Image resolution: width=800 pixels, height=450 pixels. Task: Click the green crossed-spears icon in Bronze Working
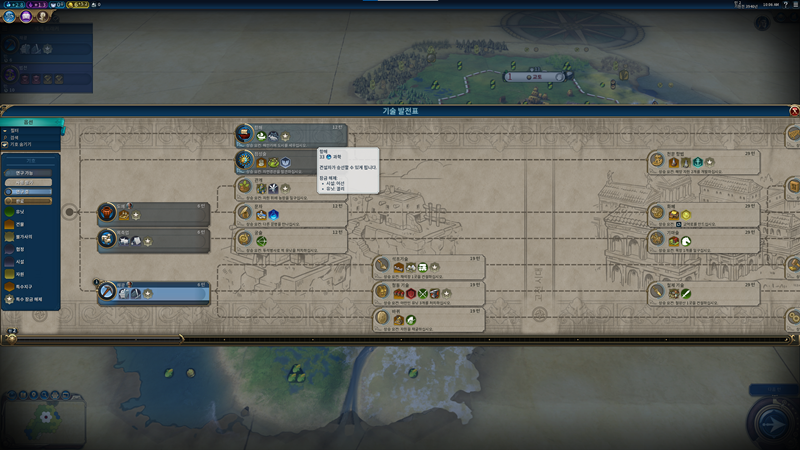[x=422, y=294]
